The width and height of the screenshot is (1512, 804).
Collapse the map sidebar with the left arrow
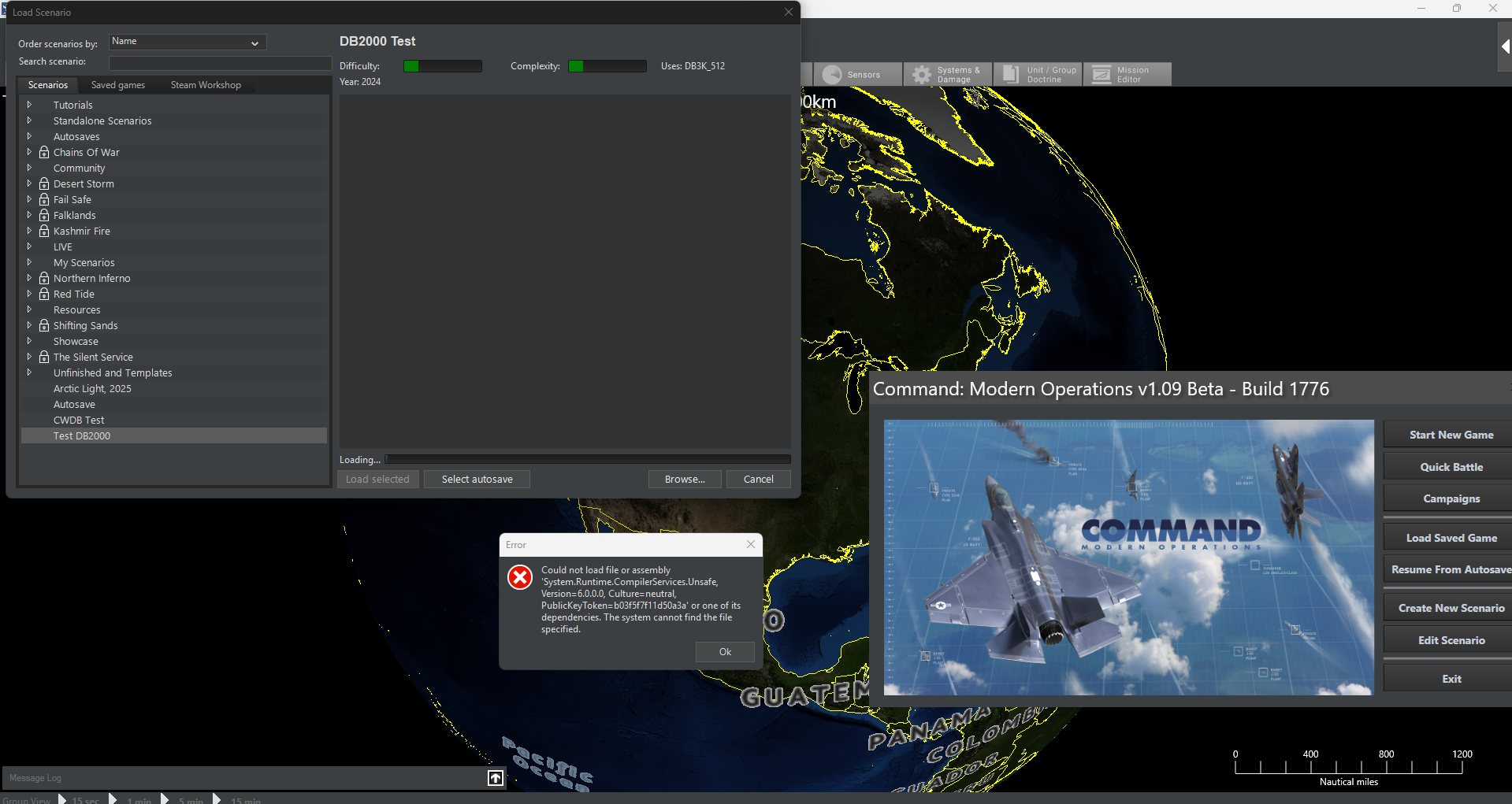click(x=1506, y=46)
